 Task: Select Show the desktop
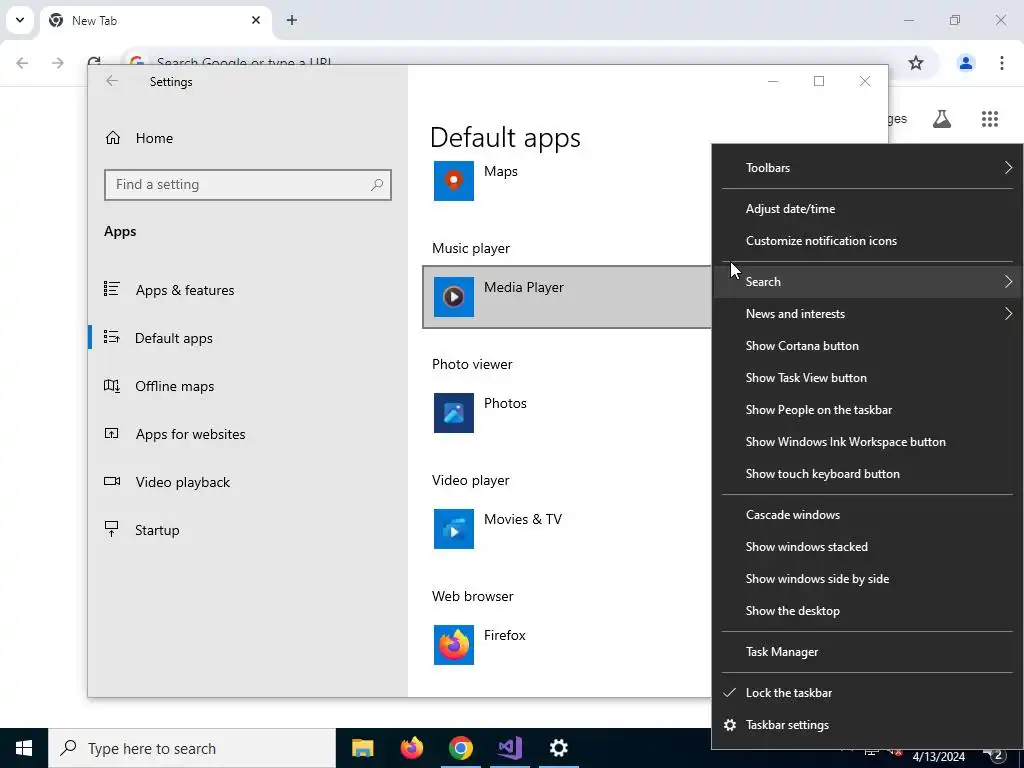(867, 611)
